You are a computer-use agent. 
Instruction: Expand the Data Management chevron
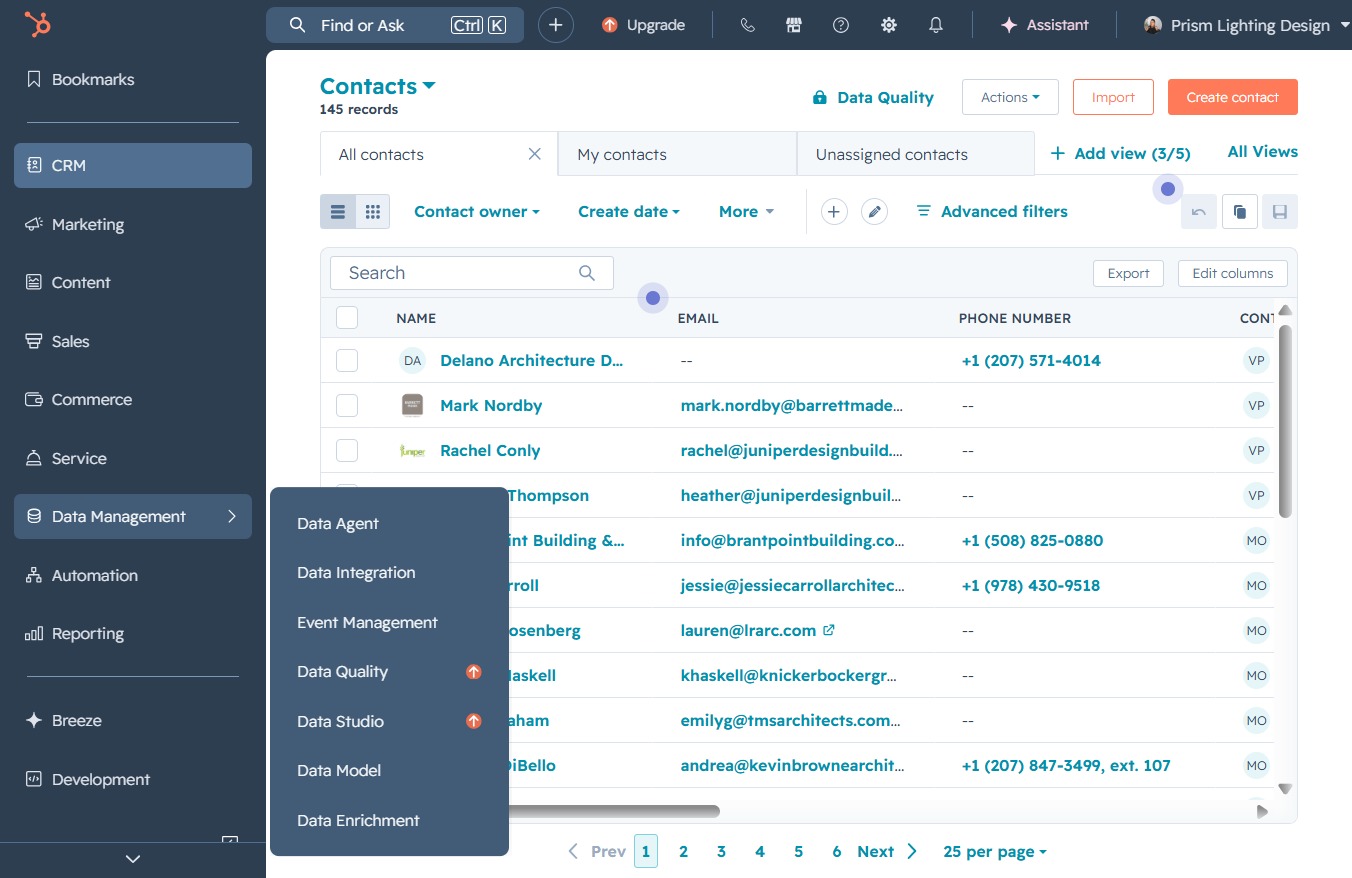coord(232,516)
